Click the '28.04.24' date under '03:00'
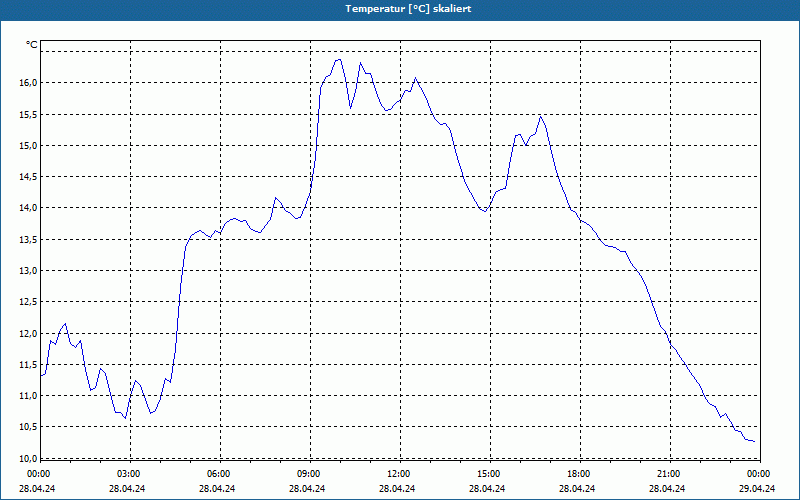 pos(127,488)
